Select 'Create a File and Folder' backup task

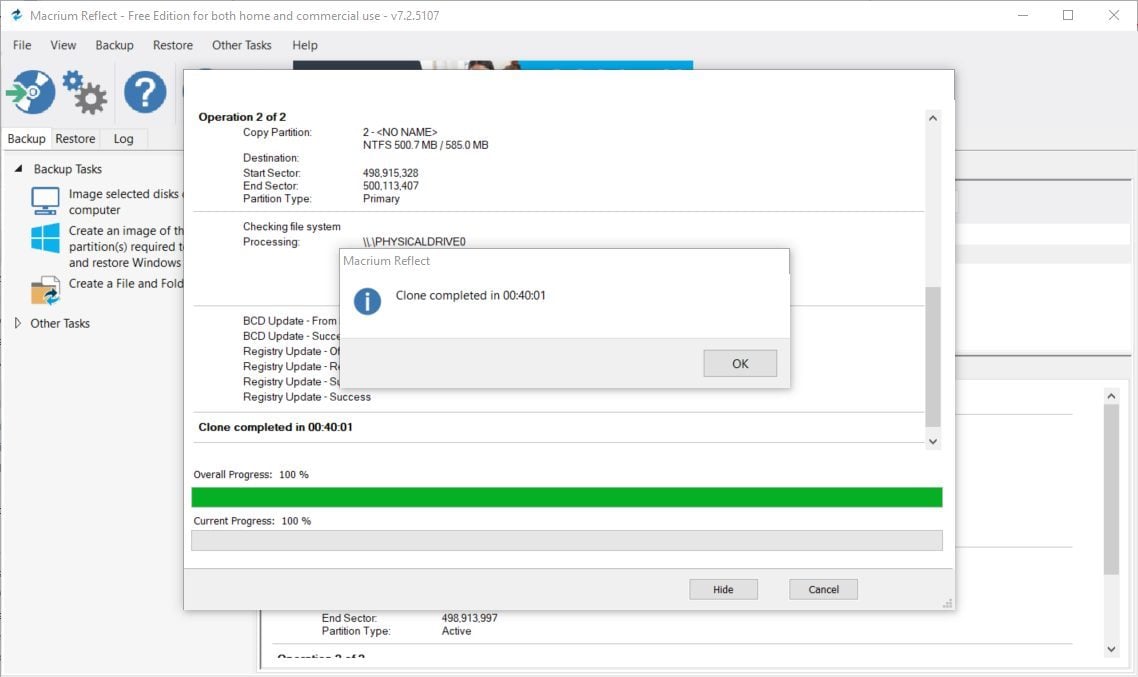[126, 284]
